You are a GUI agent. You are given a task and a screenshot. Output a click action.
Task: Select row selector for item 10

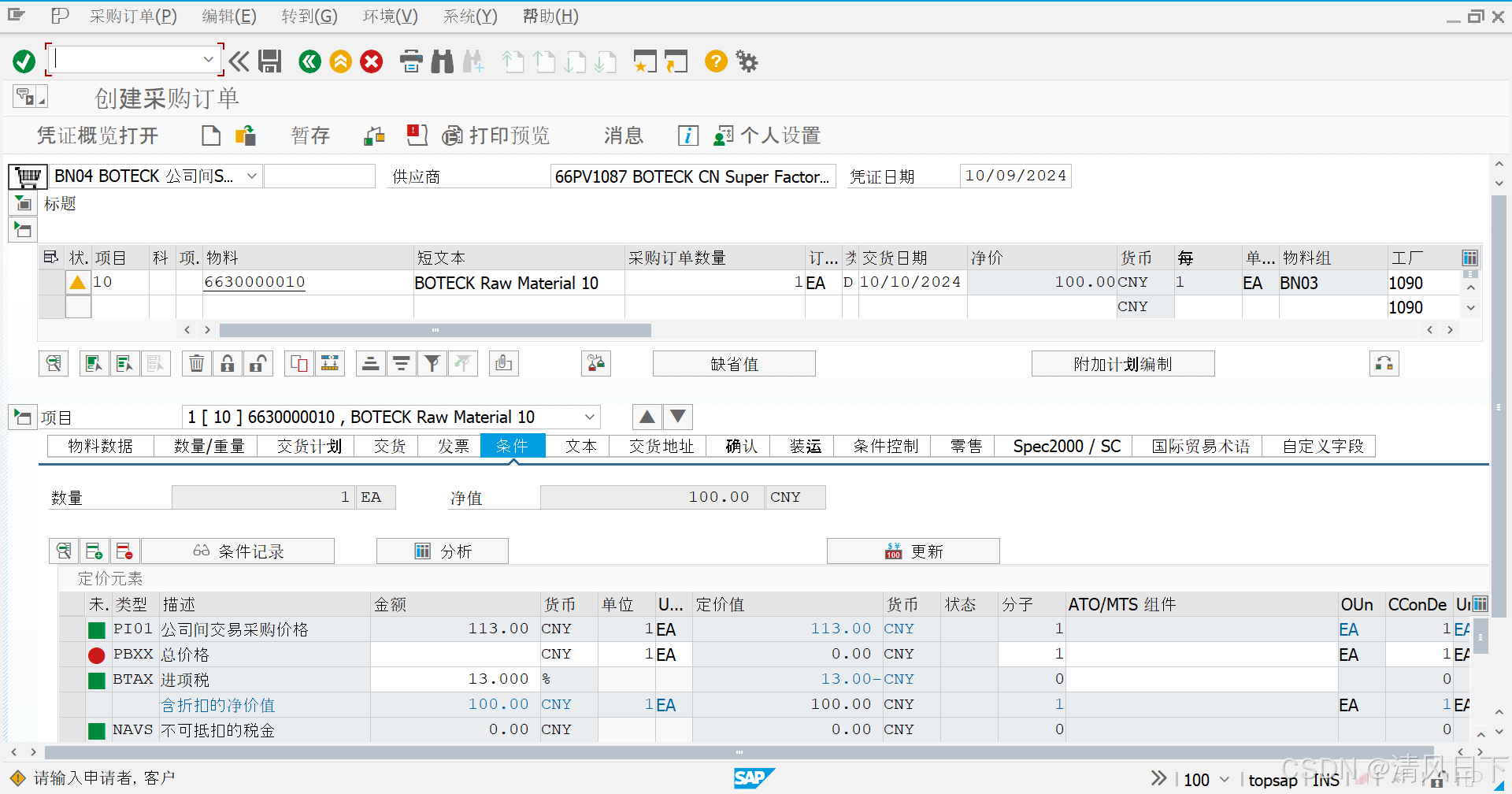pos(52,282)
